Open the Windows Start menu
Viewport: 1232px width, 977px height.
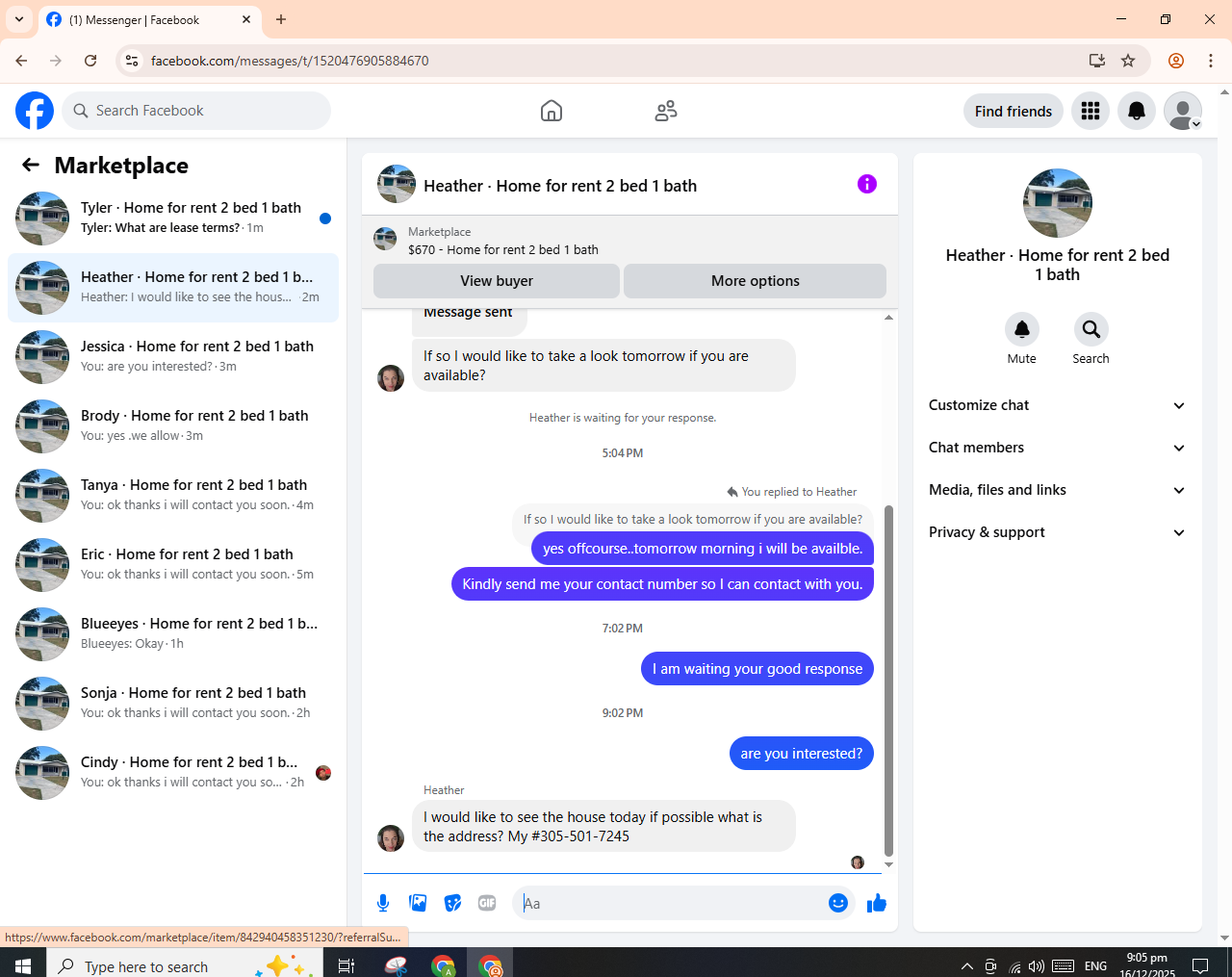click(23, 965)
